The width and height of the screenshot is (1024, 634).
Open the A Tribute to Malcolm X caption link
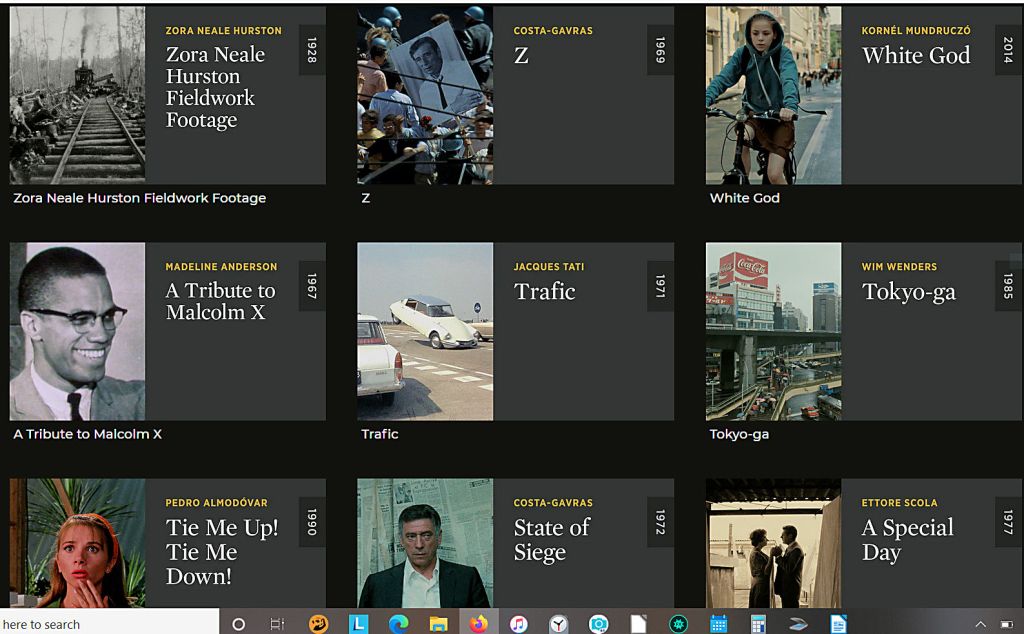87,434
